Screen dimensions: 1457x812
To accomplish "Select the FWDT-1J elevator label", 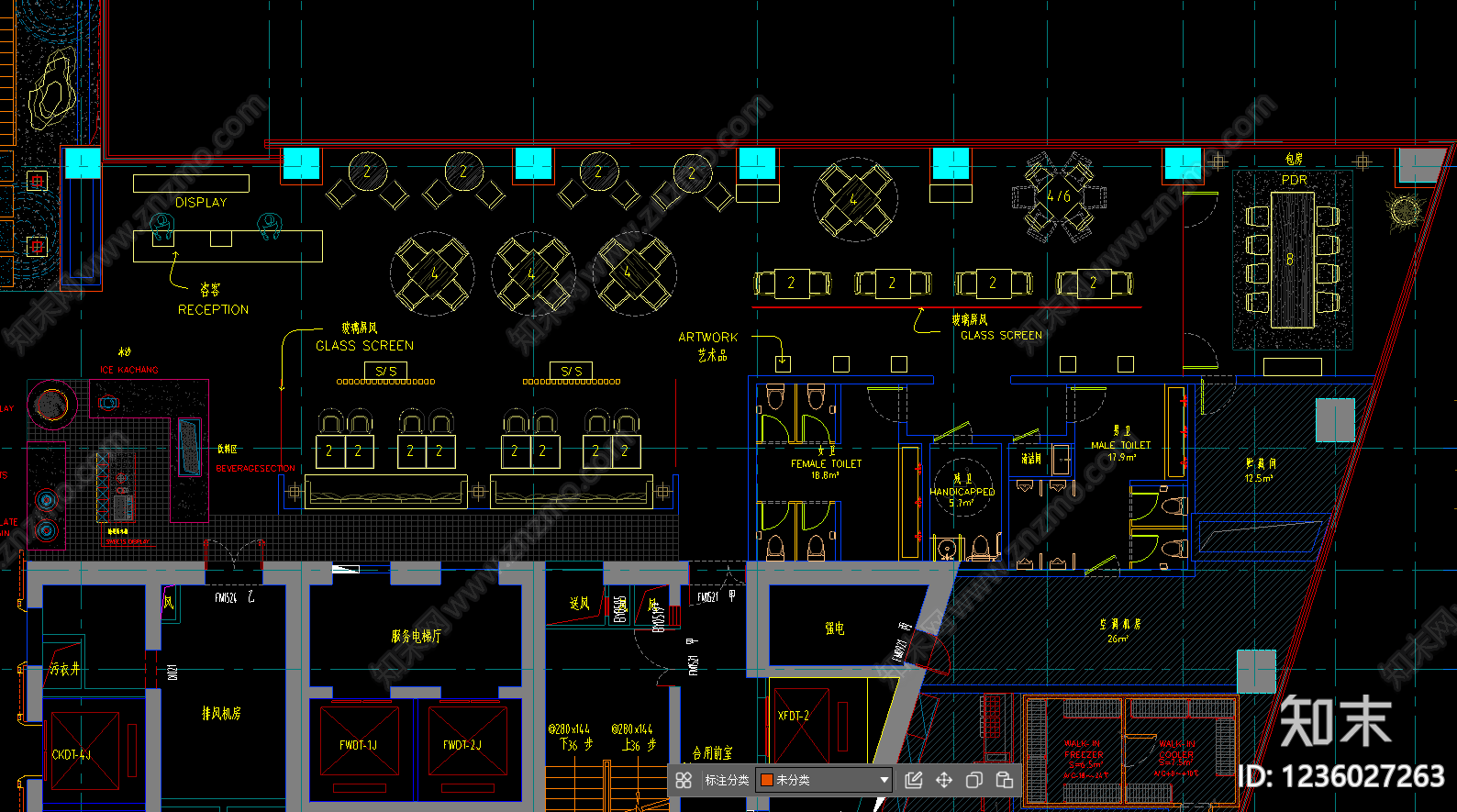I will pyautogui.click(x=358, y=745).
